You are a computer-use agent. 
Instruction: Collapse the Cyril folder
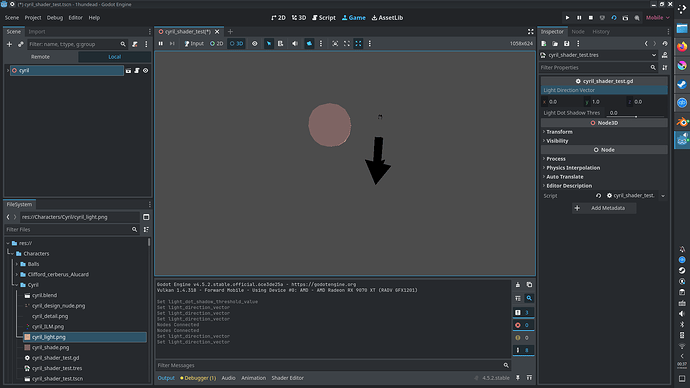point(17,285)
